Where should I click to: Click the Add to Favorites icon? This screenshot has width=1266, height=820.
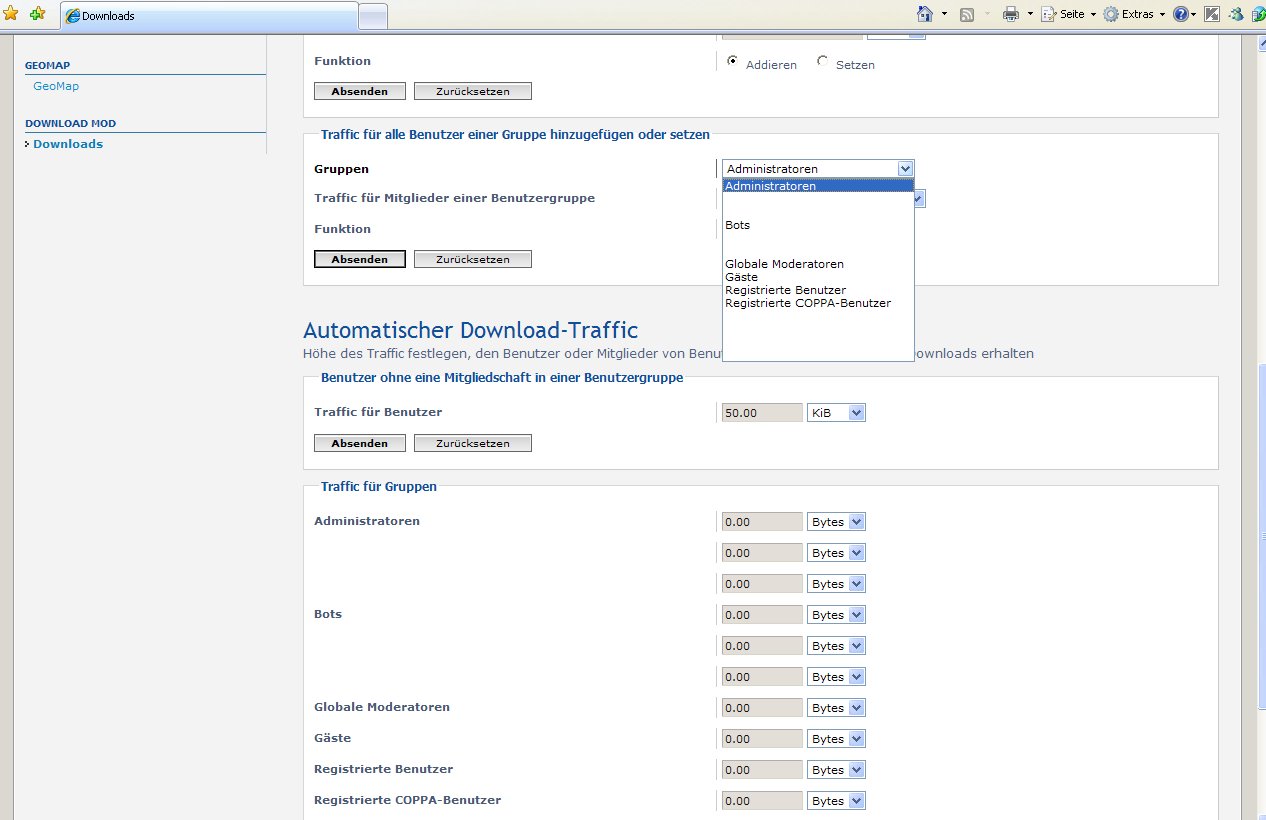(x=37, y=14)
